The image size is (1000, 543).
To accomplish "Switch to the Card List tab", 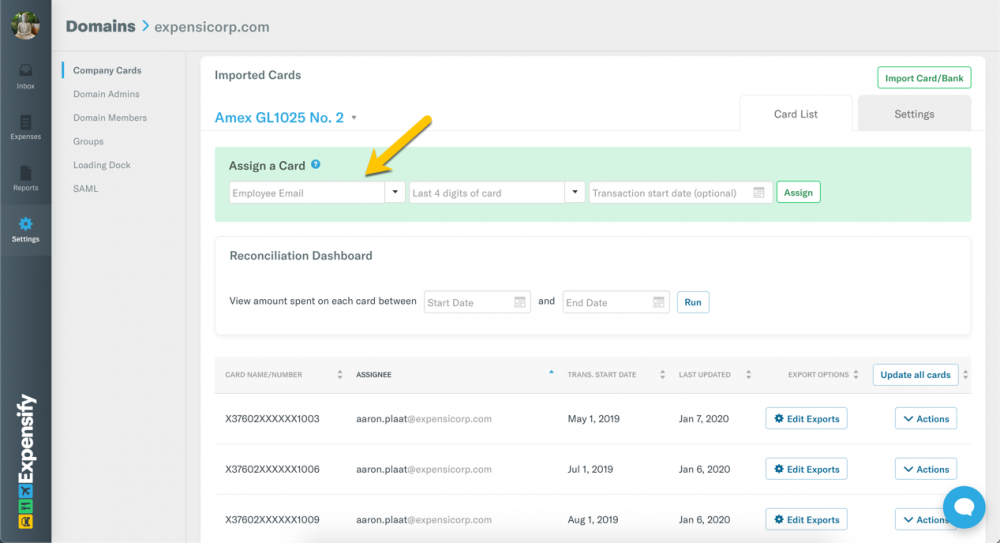I will (x=795, y=114).
